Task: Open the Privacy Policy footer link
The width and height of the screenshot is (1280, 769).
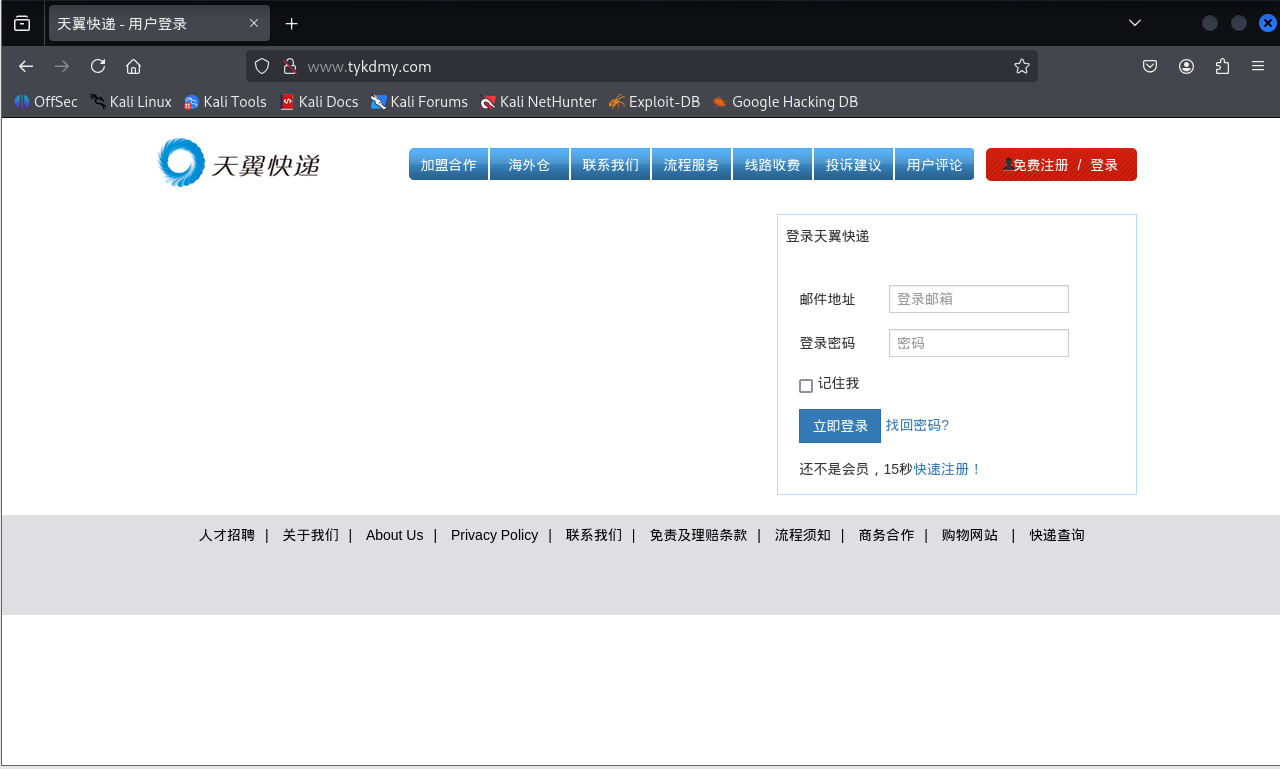Action: (494, 535)
